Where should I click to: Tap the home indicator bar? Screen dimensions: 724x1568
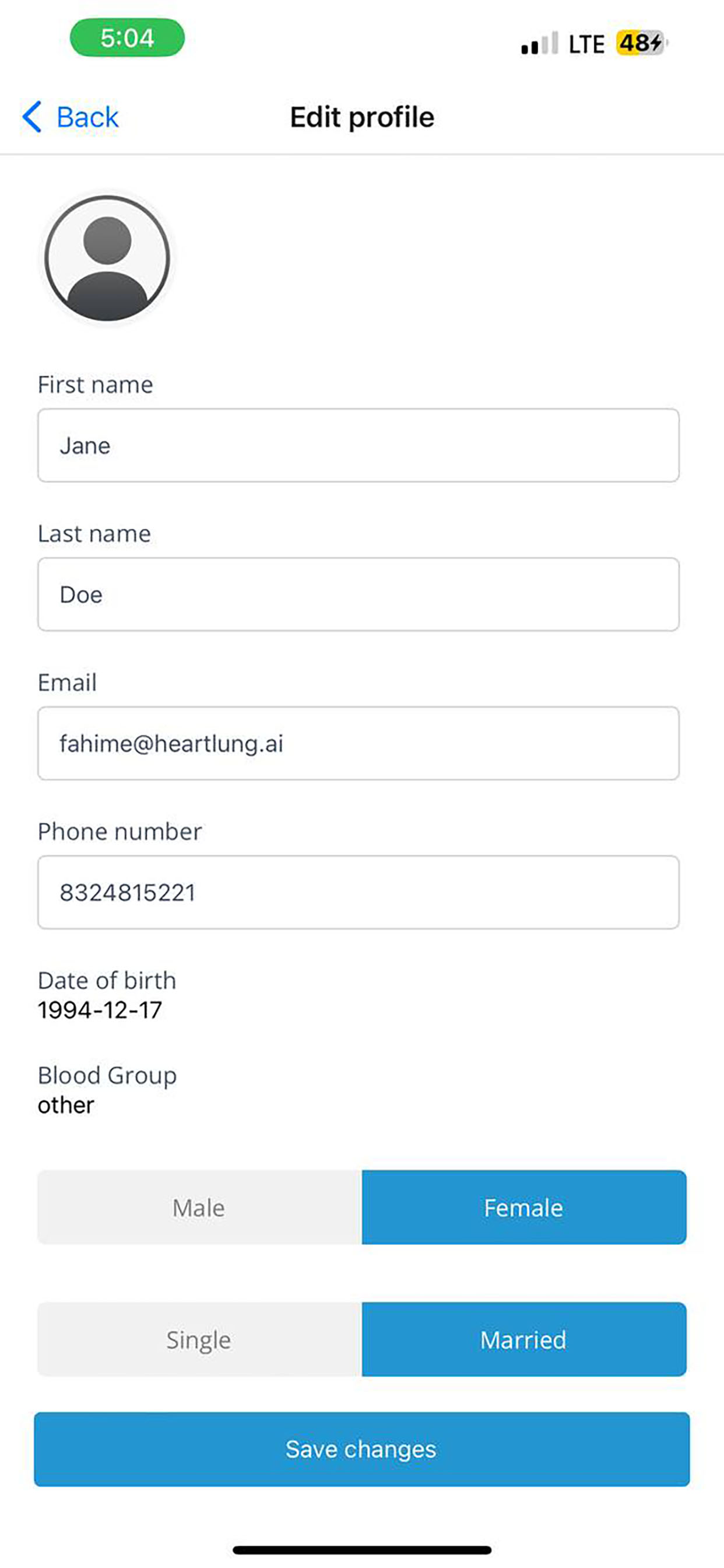pyautogui.click(x=362, y=1550)
